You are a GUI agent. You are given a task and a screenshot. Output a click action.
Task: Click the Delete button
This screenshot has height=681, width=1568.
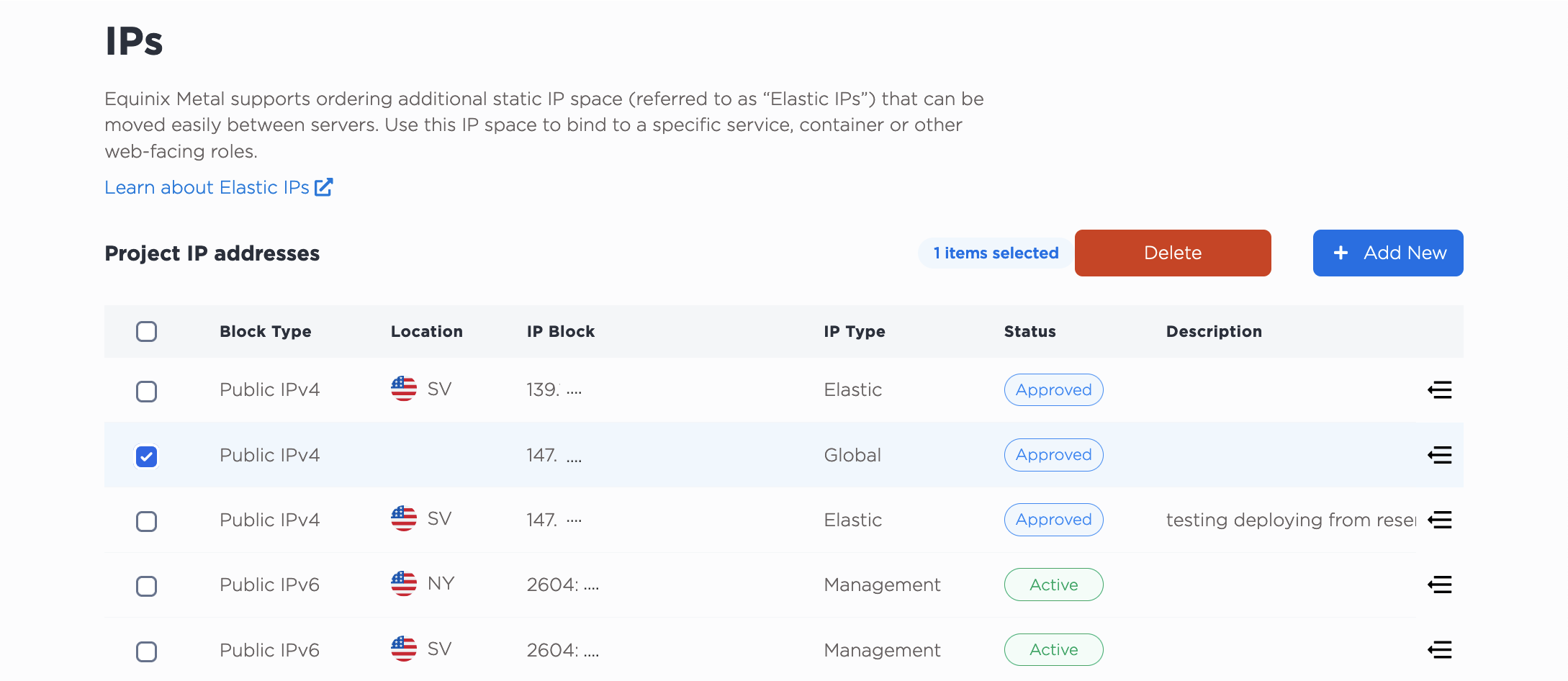pyautogui.click(x=1173, y=253)
